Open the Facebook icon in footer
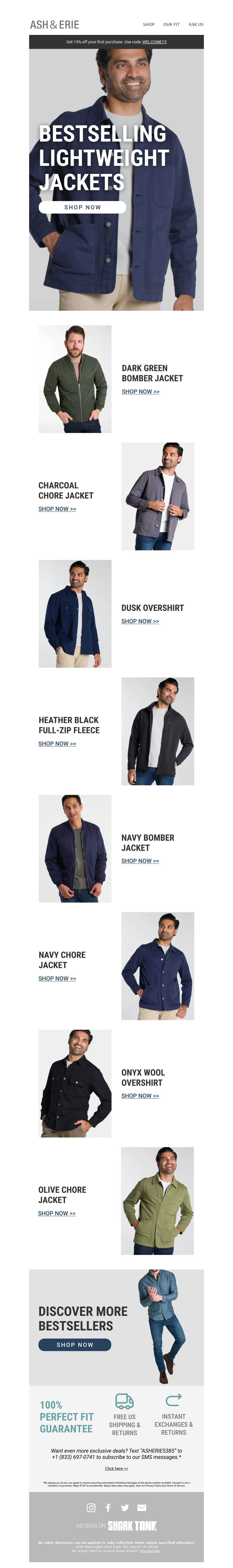This screenshot has height=1568, width=233. pos(108,1507)
